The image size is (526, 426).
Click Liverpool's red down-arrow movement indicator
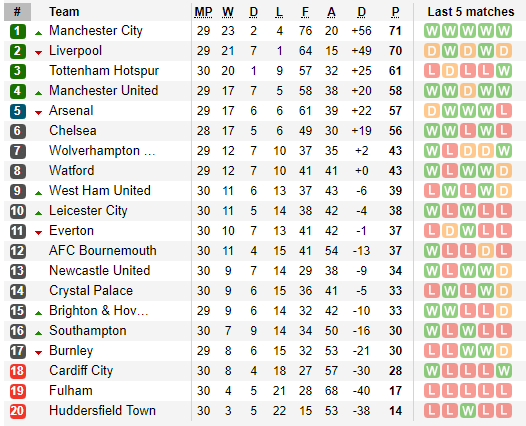point(39,53)
